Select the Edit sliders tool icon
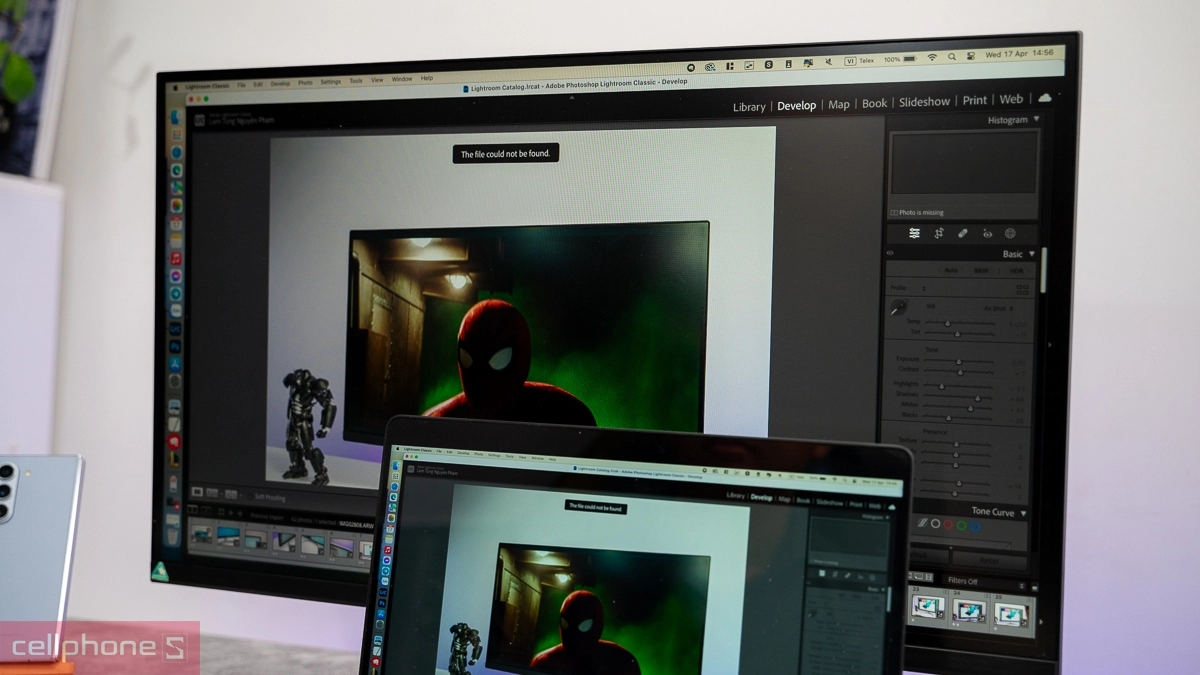Screen dimensions: 1200x675 point(914,233)
